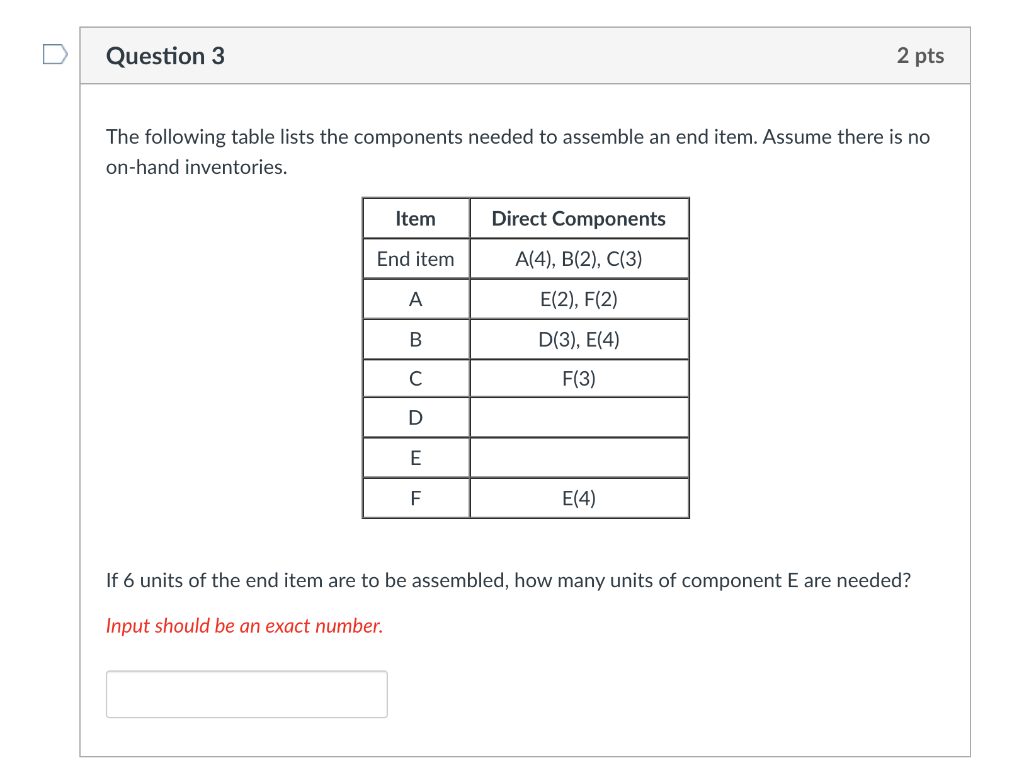The width and height of the screenshot is (1024, 775).
Task: Select the End item table row
Action: (415, 258)
